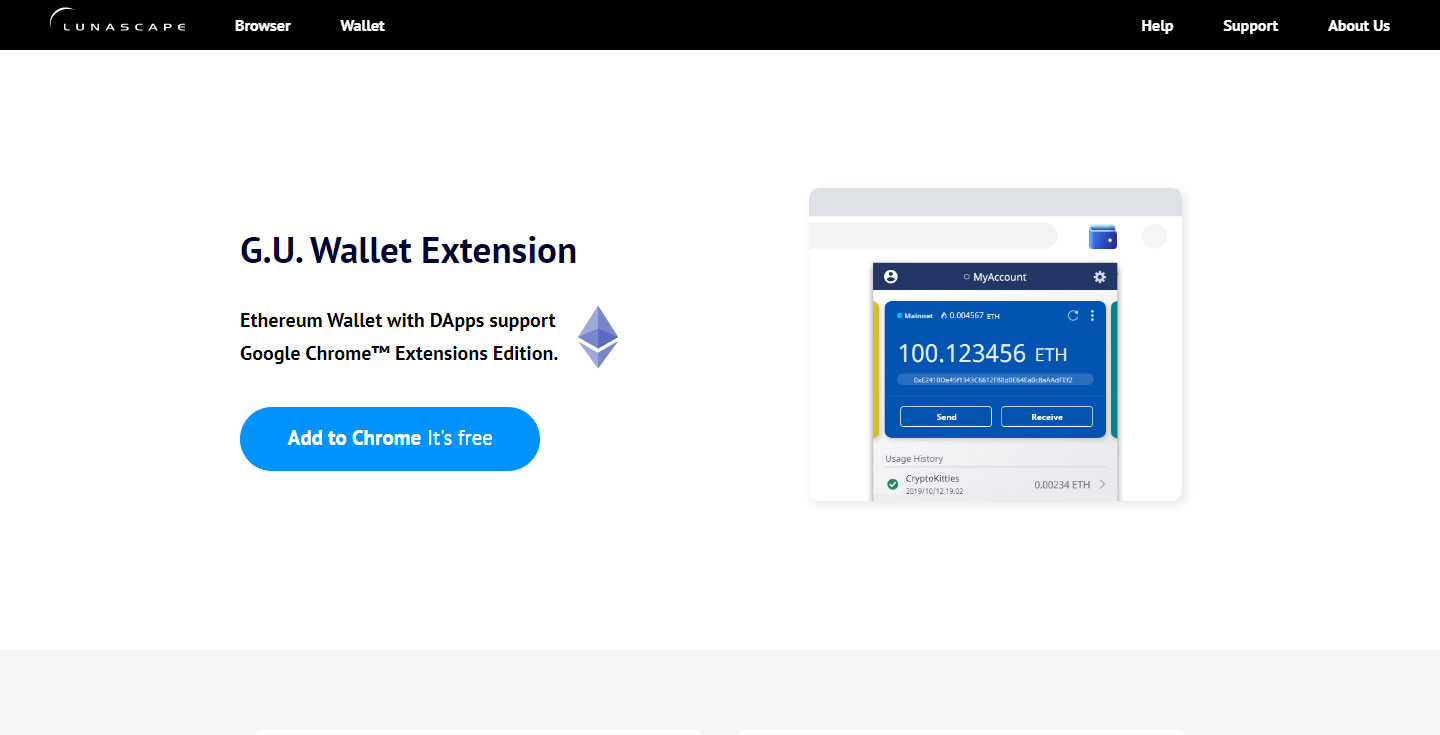
Task: Open the three-dot overflow menu on balance card
Action: tap(1092, 315)
